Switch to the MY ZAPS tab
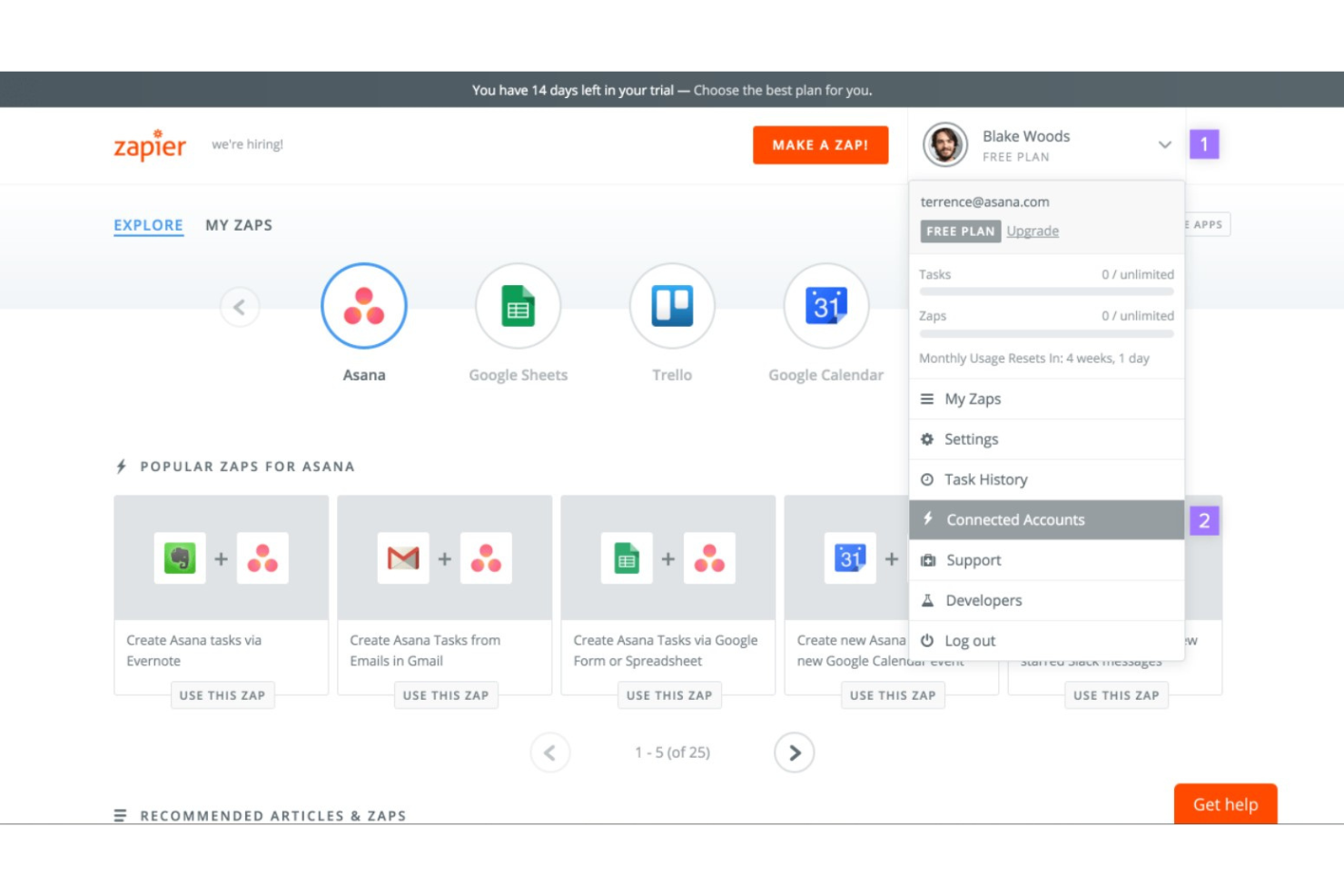 239,224
